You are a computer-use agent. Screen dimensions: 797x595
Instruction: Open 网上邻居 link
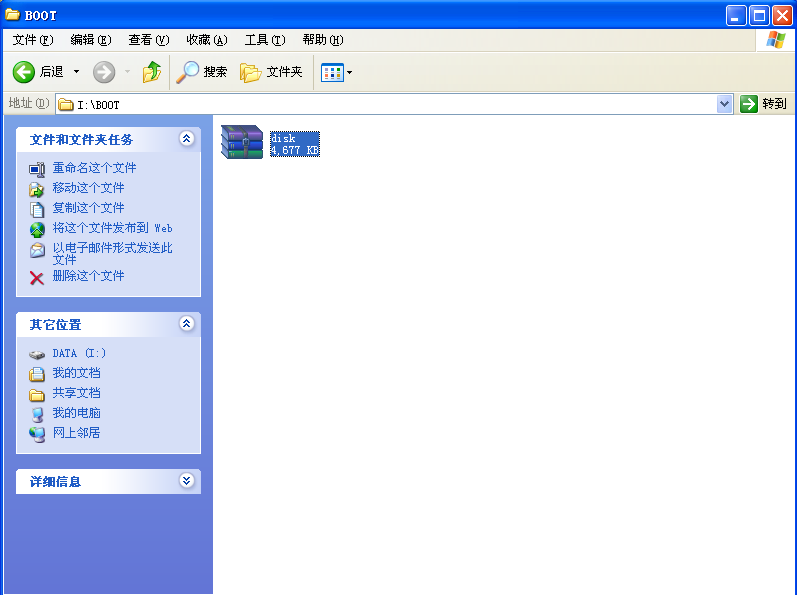(77, 432)
